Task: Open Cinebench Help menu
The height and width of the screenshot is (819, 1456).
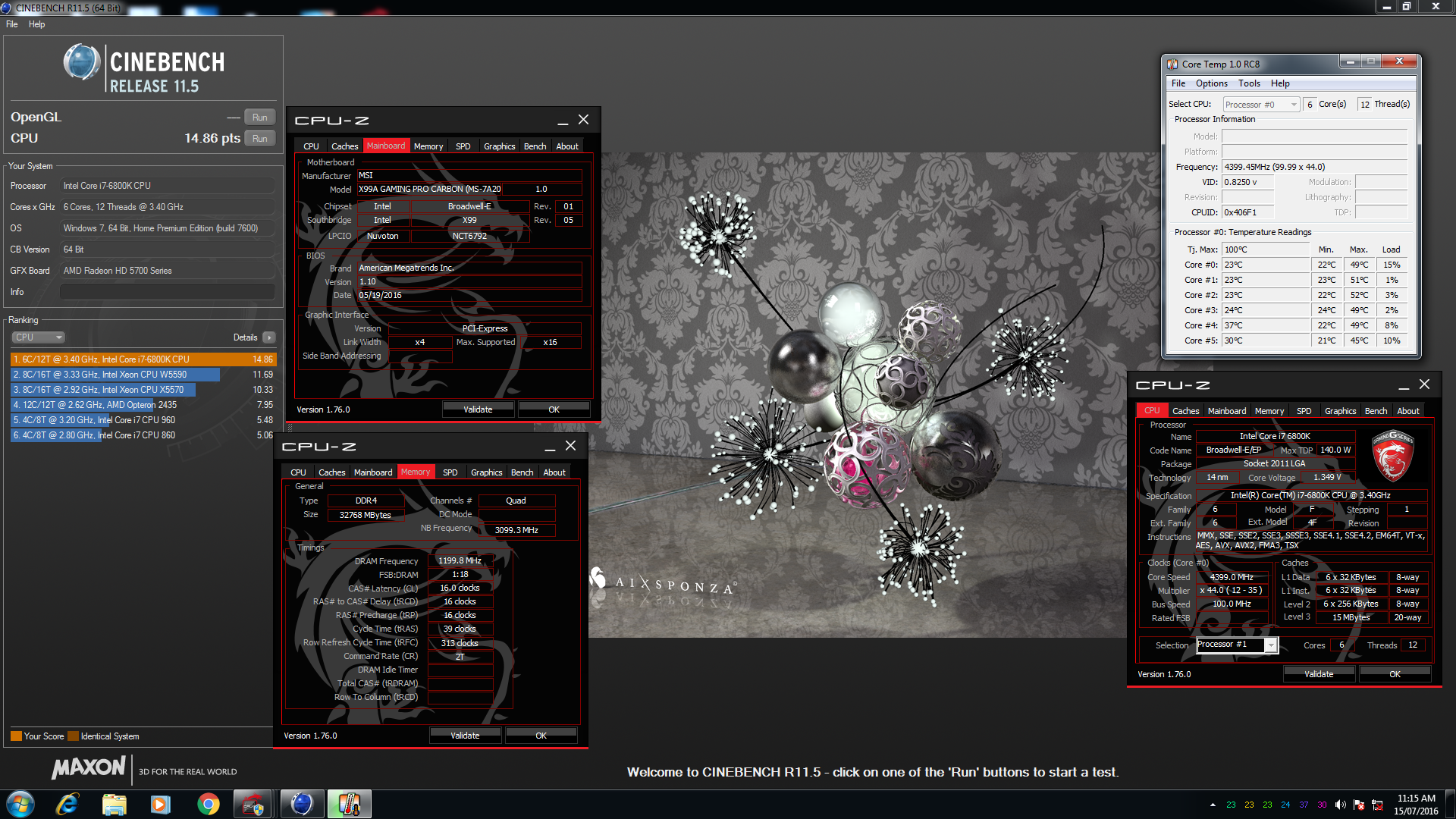Action: coord(36,24)
